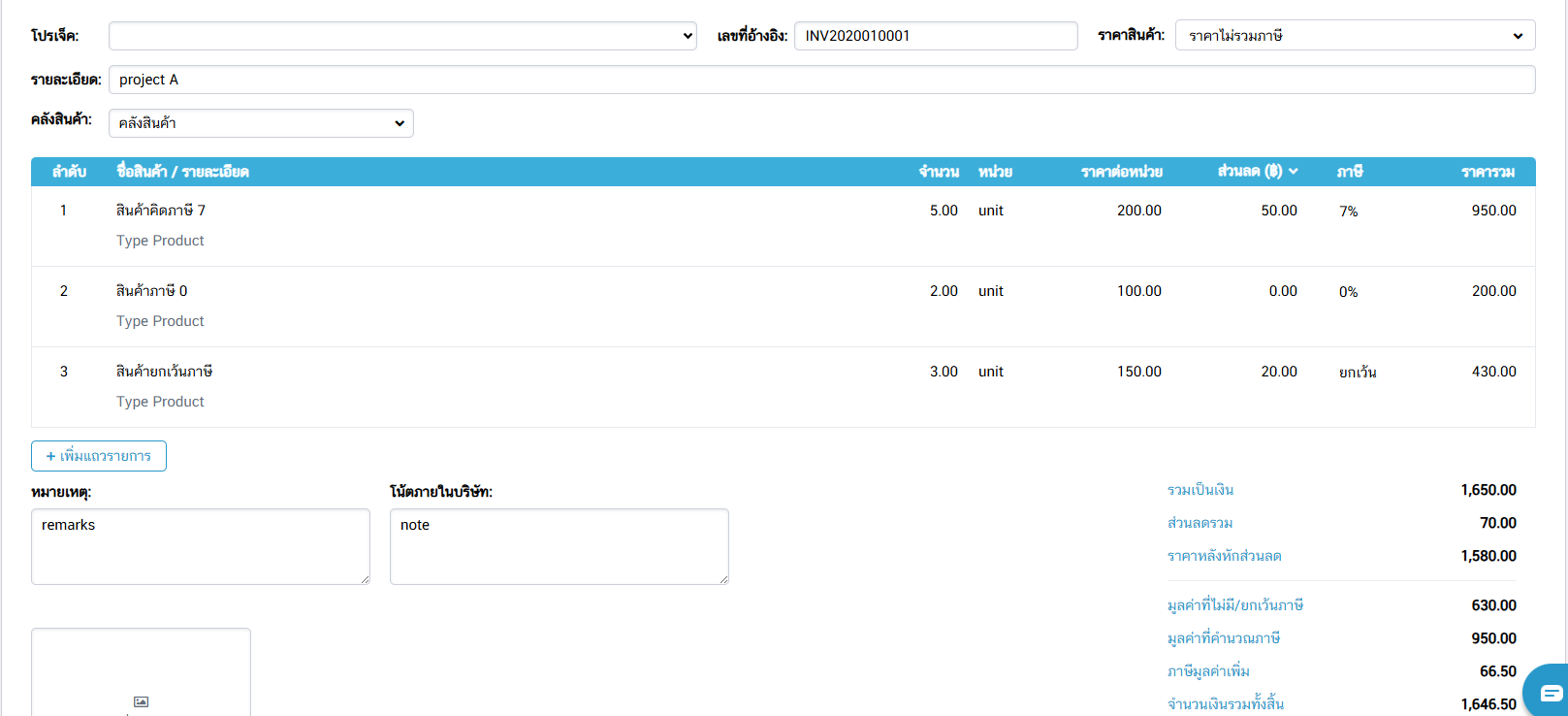Image resolution: width=1568 pixels, height=716 pixels.
Task: Focus the internal company note text area
Action: click(559, 546)
